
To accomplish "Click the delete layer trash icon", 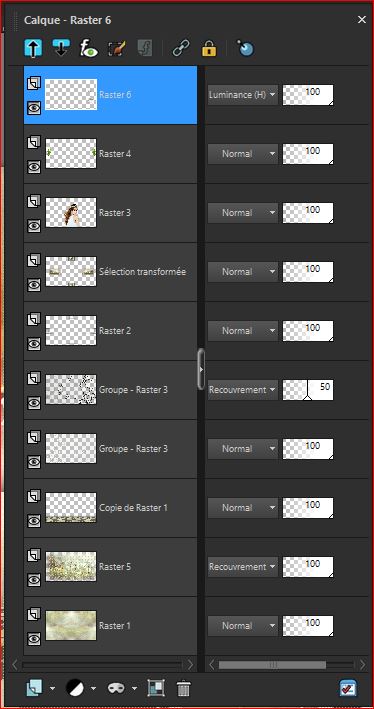I will tap(183, 688).
